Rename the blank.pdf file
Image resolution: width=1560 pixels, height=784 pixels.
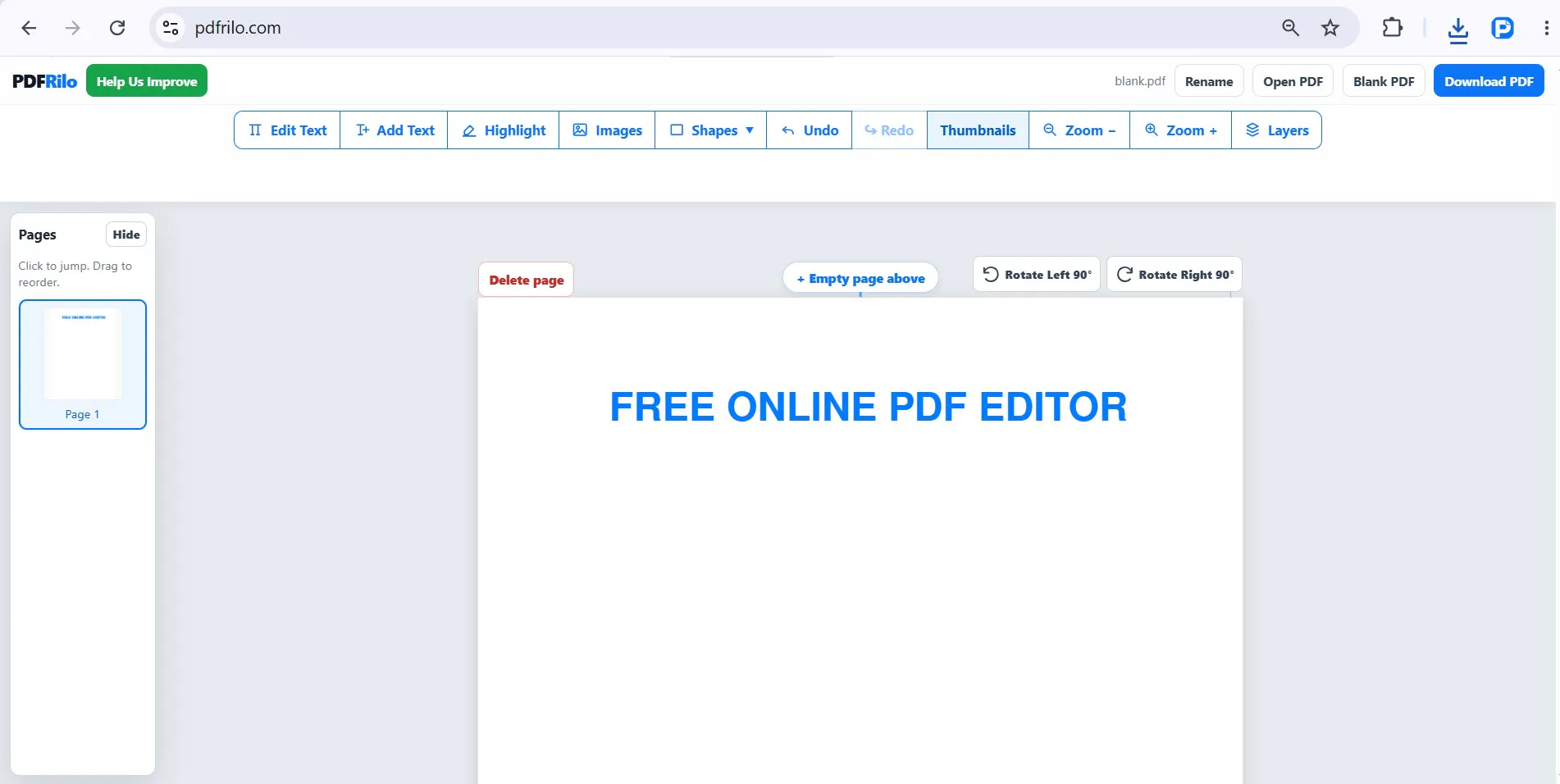(x=1209, y=81)
